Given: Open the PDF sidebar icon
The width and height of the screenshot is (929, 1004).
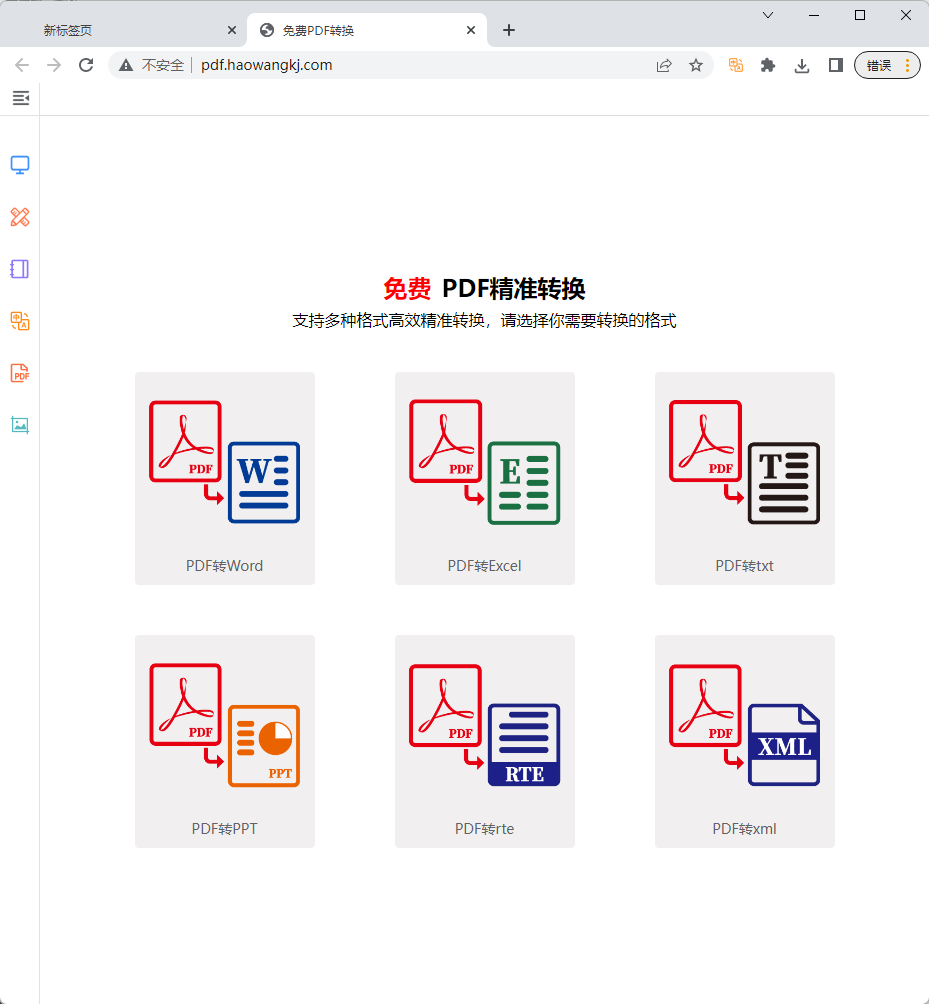Looking at the screenshot, I should [x=20, y=373].
